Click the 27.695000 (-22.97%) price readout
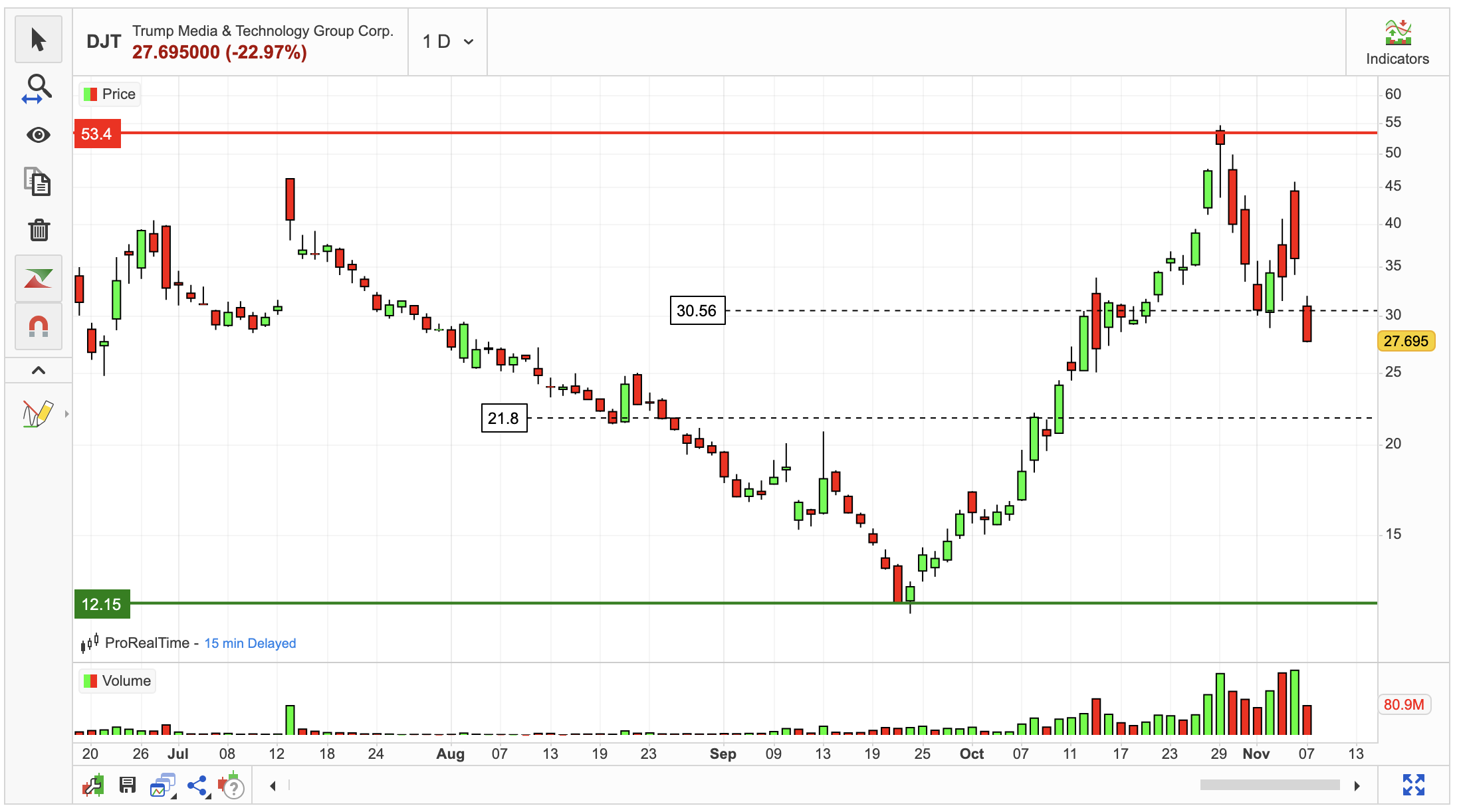 [x=219, y=52]
